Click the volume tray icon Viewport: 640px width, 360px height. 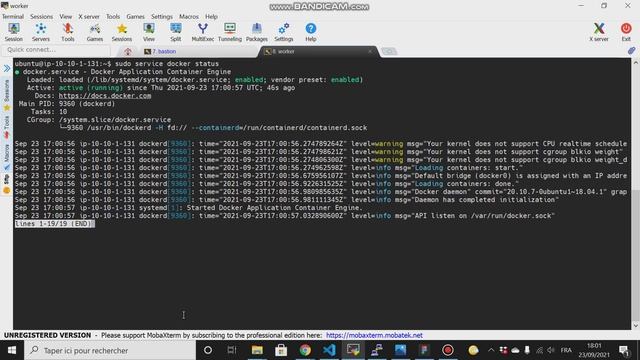(x=551, y=350)
